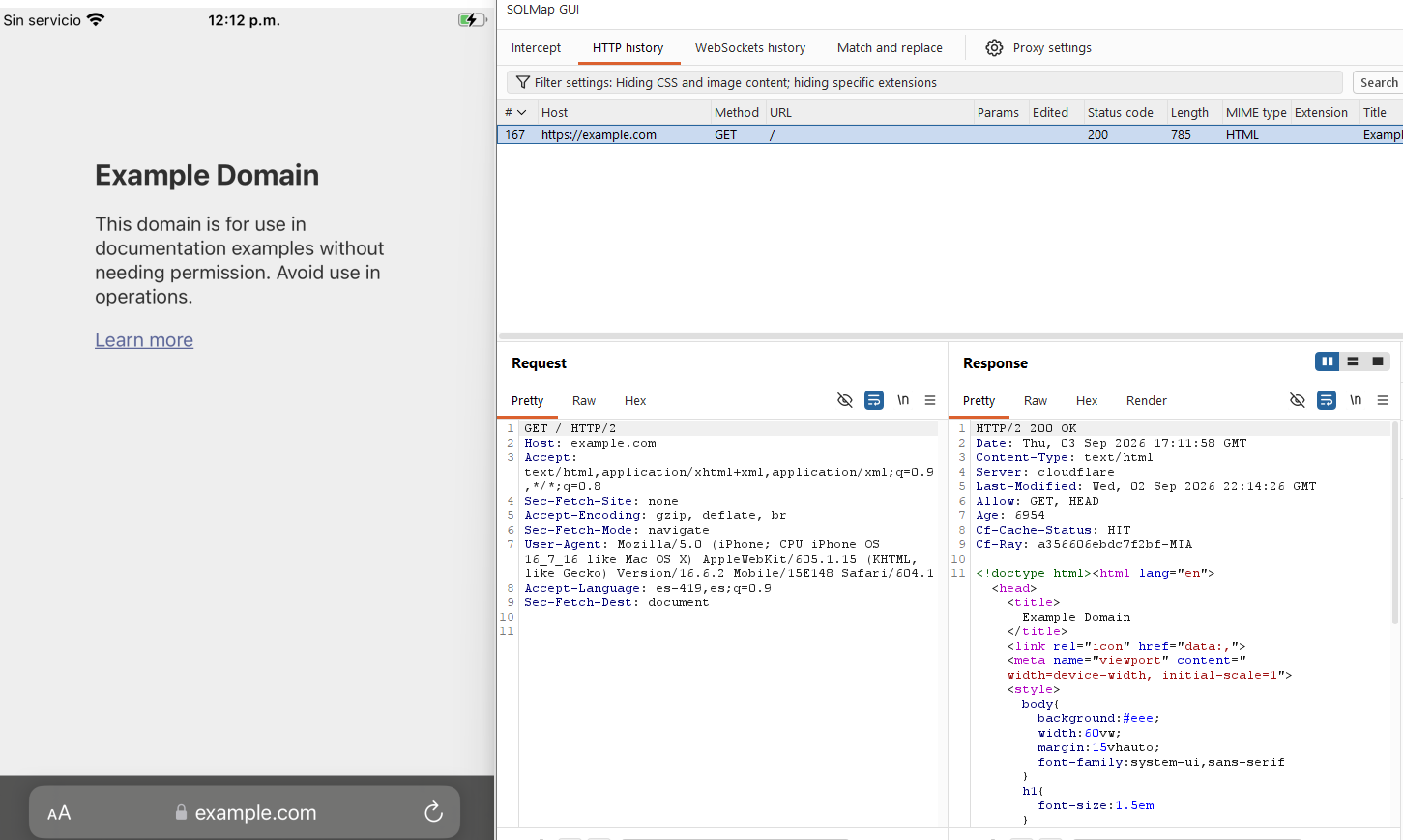This screenshot has height=840, width=1403.
Task: Tap the example.com address bar
Action: (245, 812)
